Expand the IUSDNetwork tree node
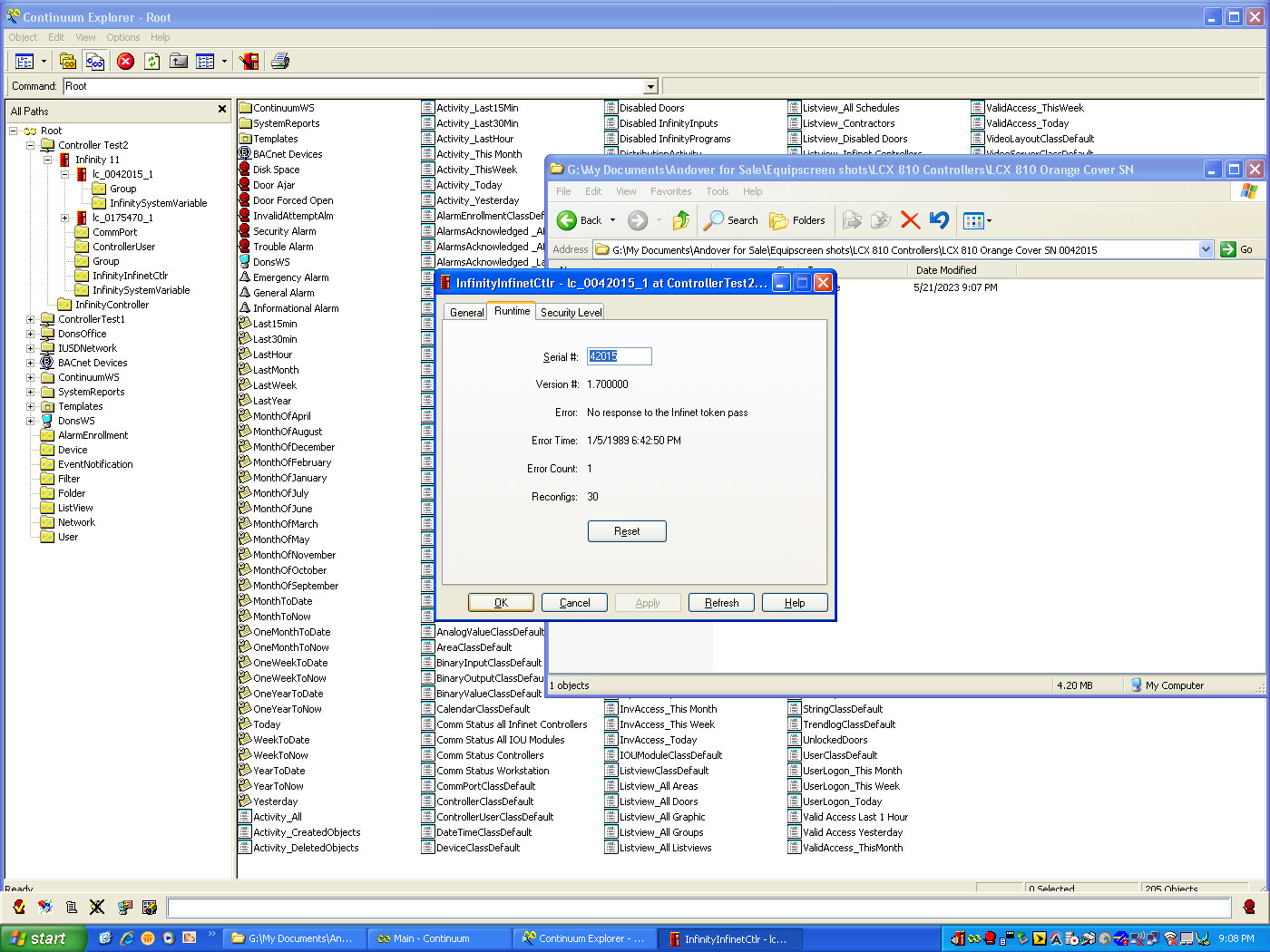Image resolution: width=1270 pixels, height=952 pixels. (x=30, y=348)
